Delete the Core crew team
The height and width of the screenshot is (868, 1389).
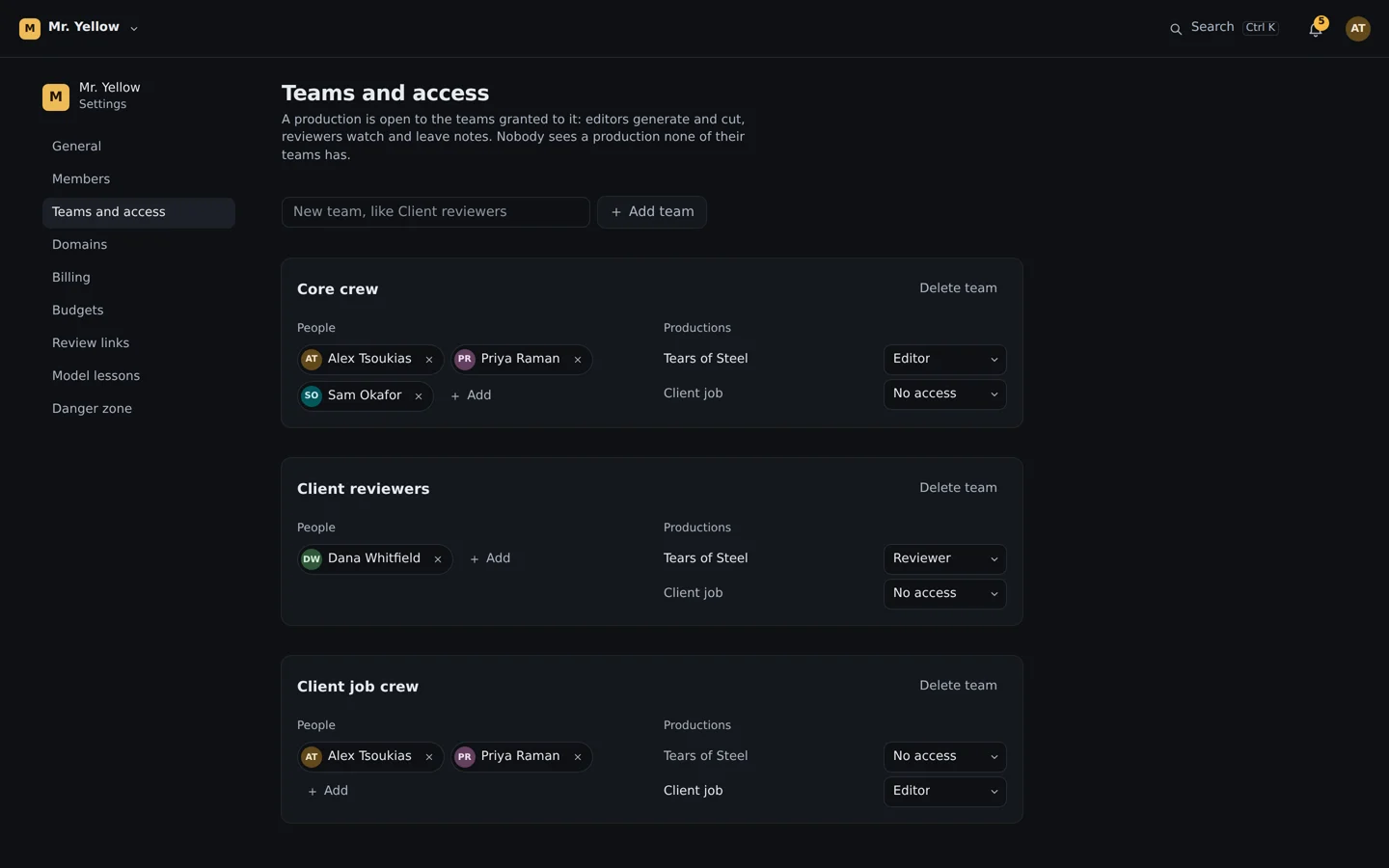[958, 288]
